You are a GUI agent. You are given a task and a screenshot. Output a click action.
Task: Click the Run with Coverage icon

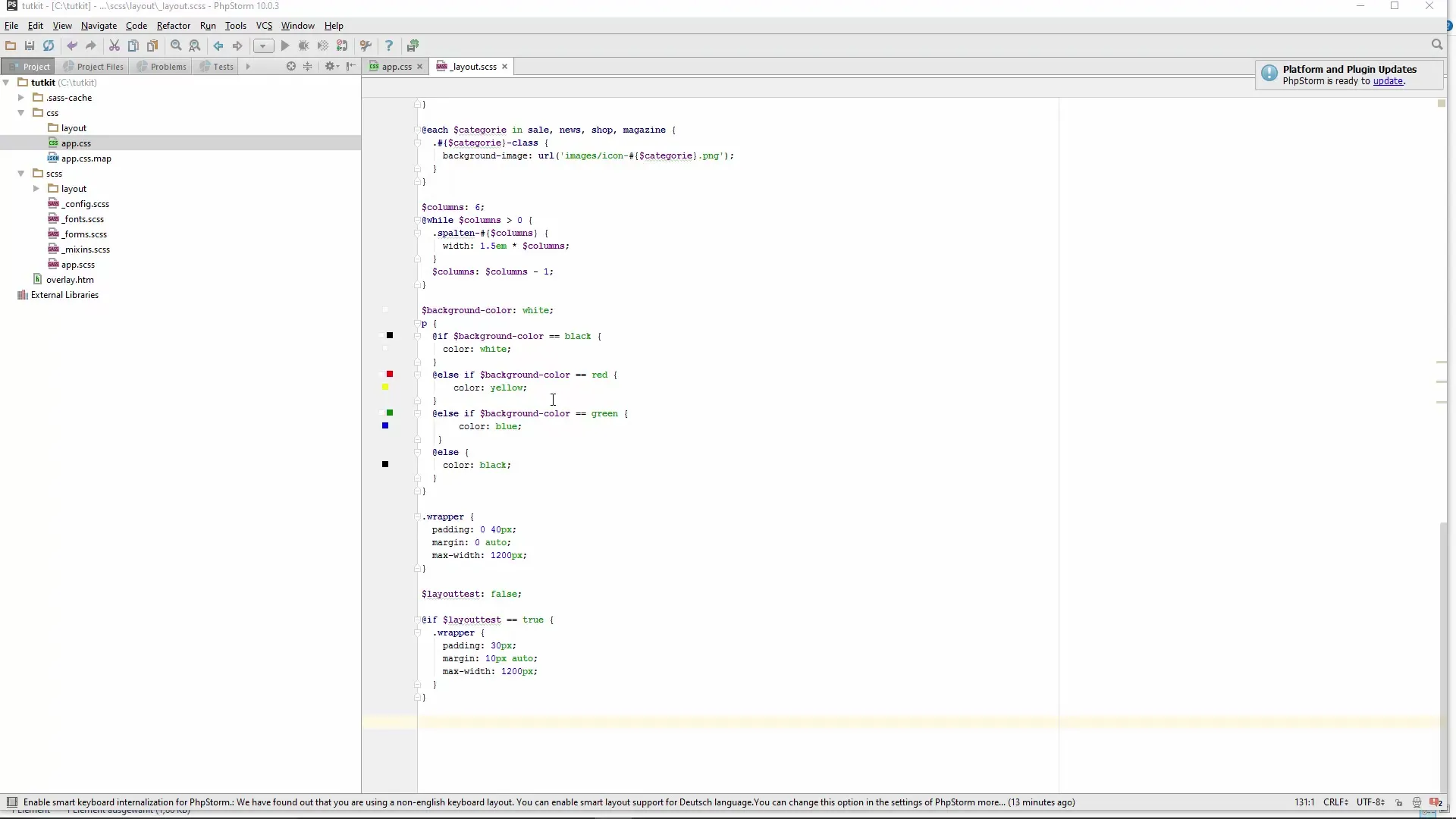pos(323,46)
